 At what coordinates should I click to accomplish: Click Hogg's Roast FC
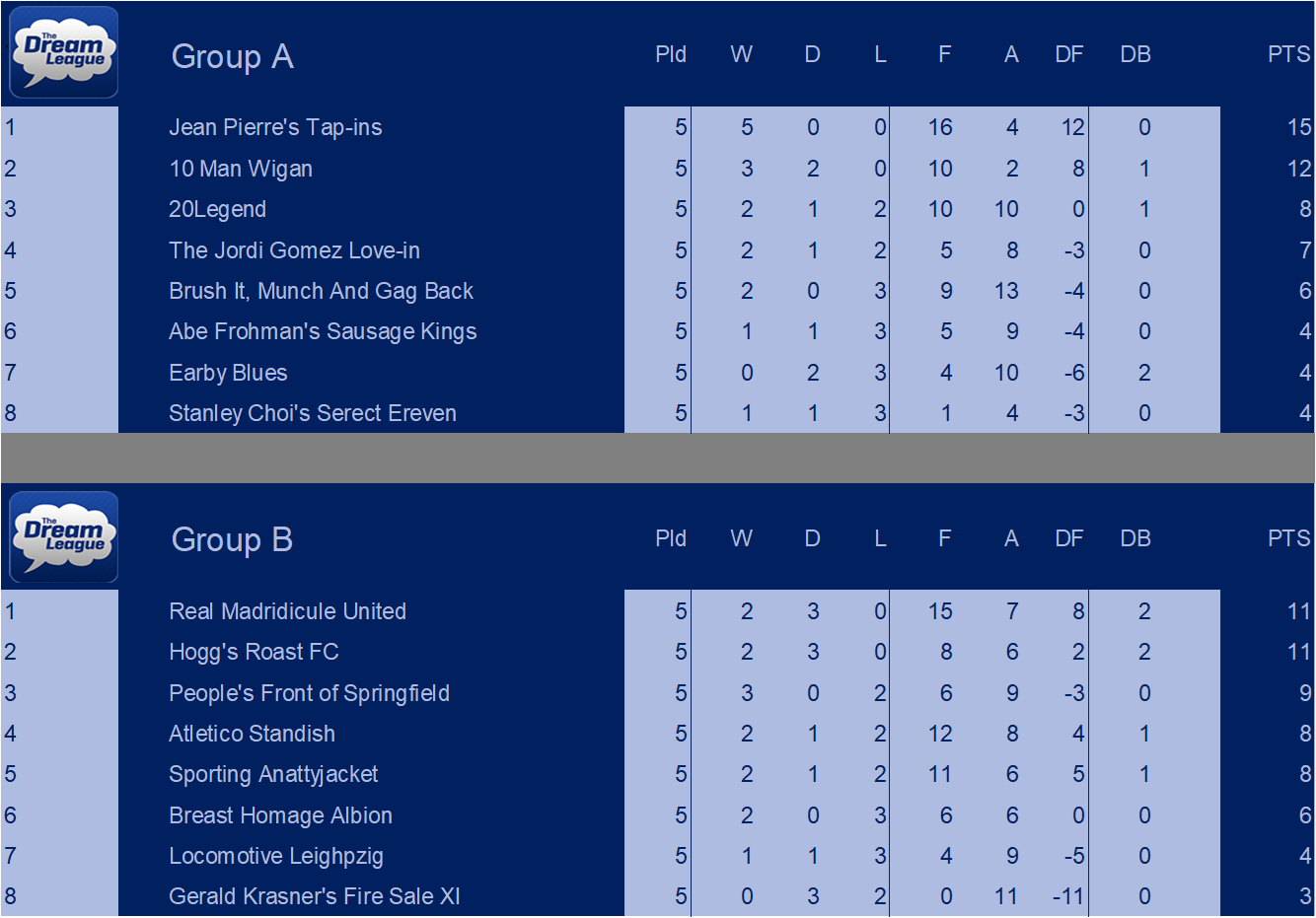click(x=254, y=652)
